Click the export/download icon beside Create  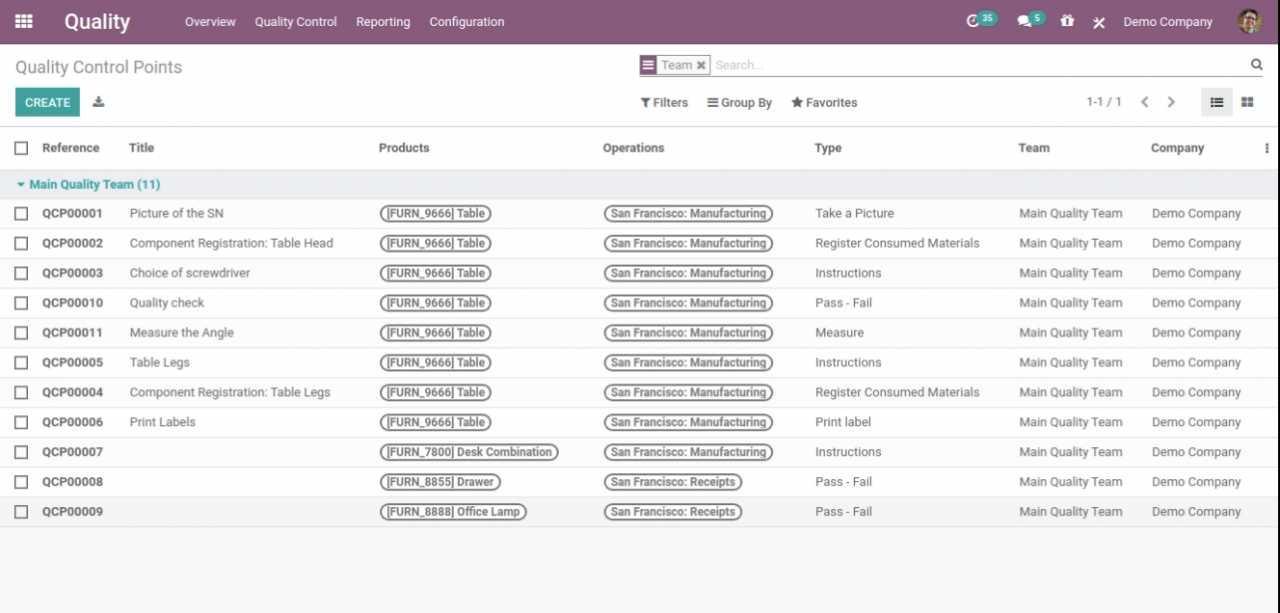coord(98,101)
